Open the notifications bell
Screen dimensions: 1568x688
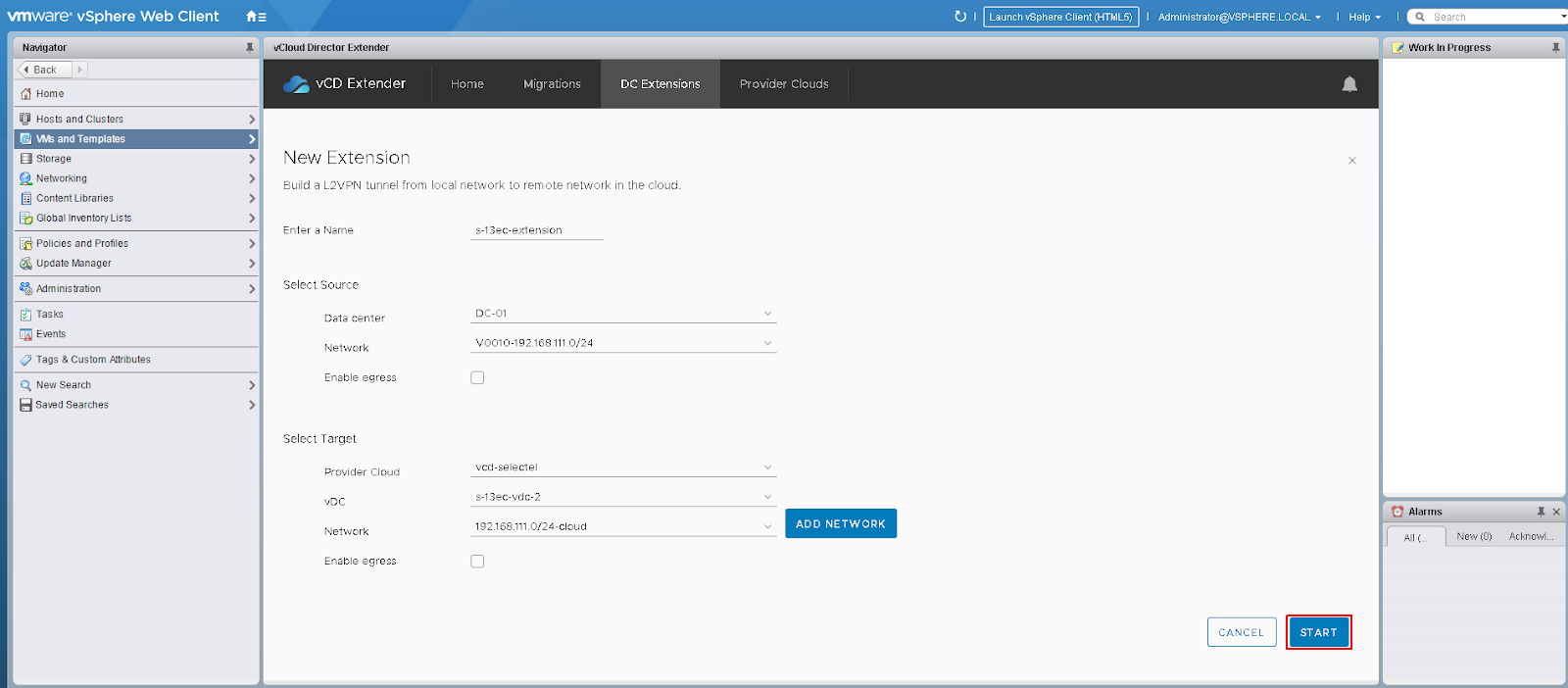(1349, 84)
